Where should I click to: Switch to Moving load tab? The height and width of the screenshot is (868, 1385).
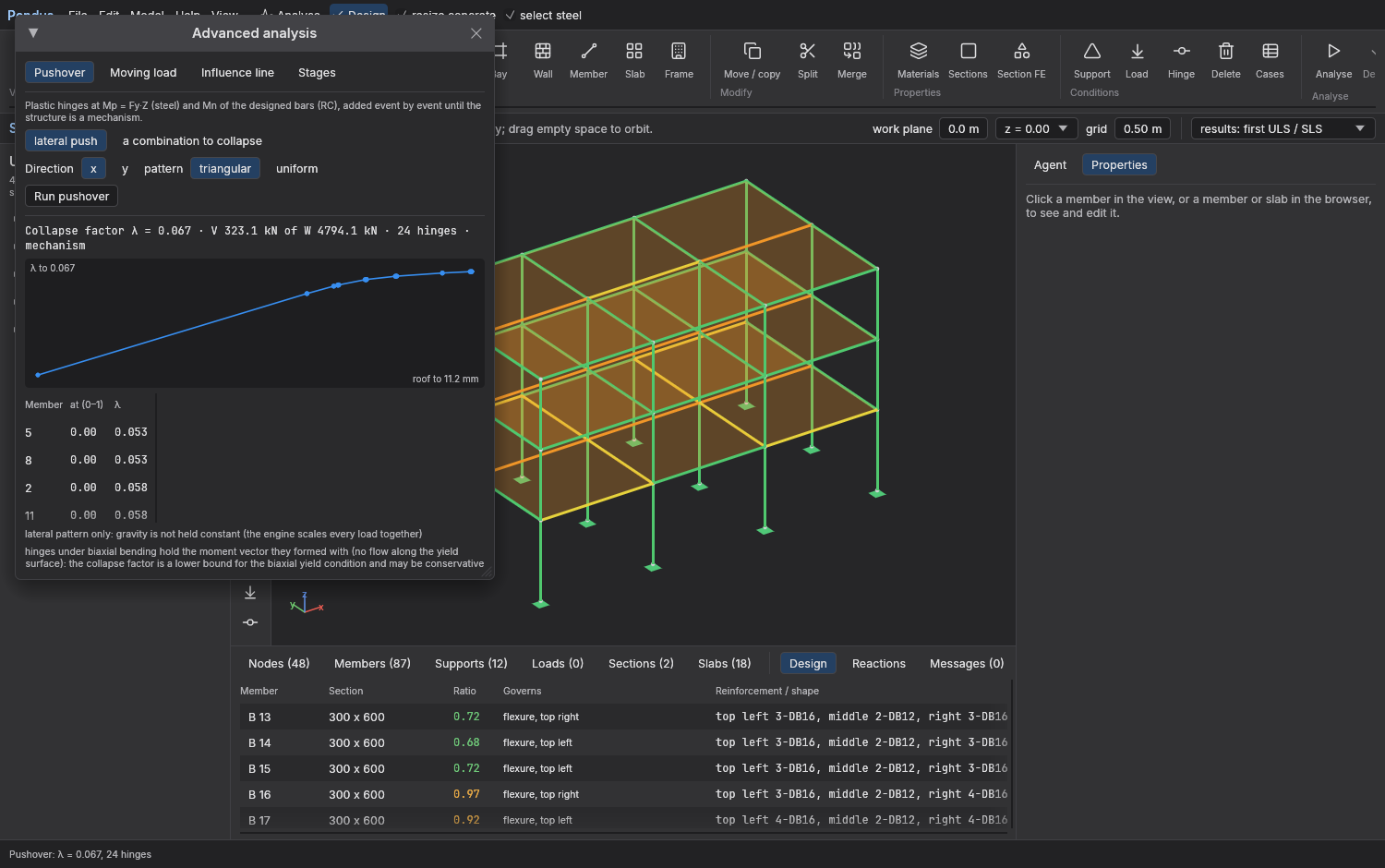pyautogui.click(x=143, y=73)
